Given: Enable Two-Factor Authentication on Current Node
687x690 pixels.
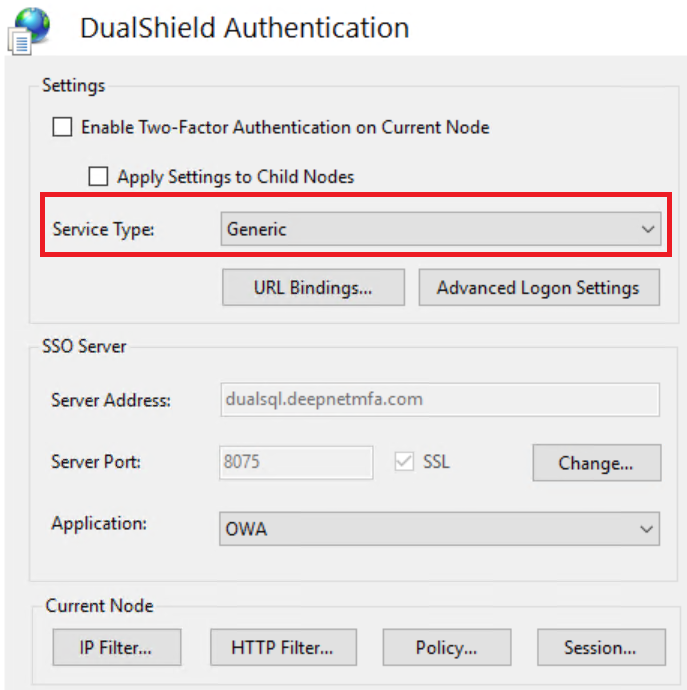Looking at the screenshot, I should [63, 128].
